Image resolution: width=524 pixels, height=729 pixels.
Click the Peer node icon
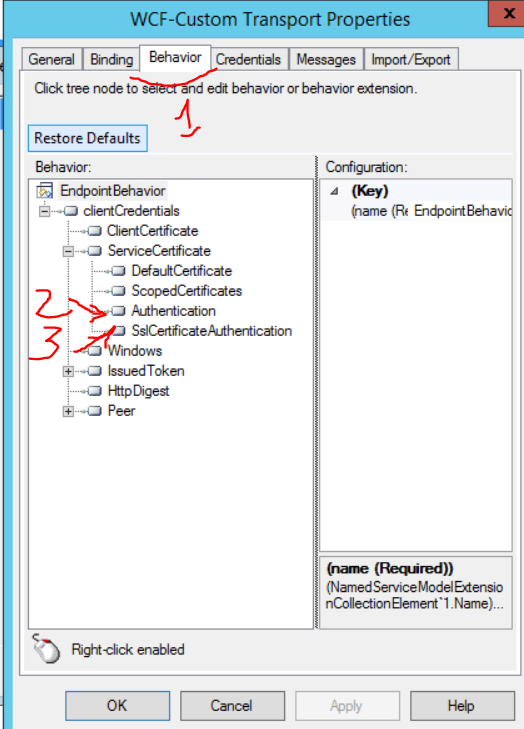94,411
